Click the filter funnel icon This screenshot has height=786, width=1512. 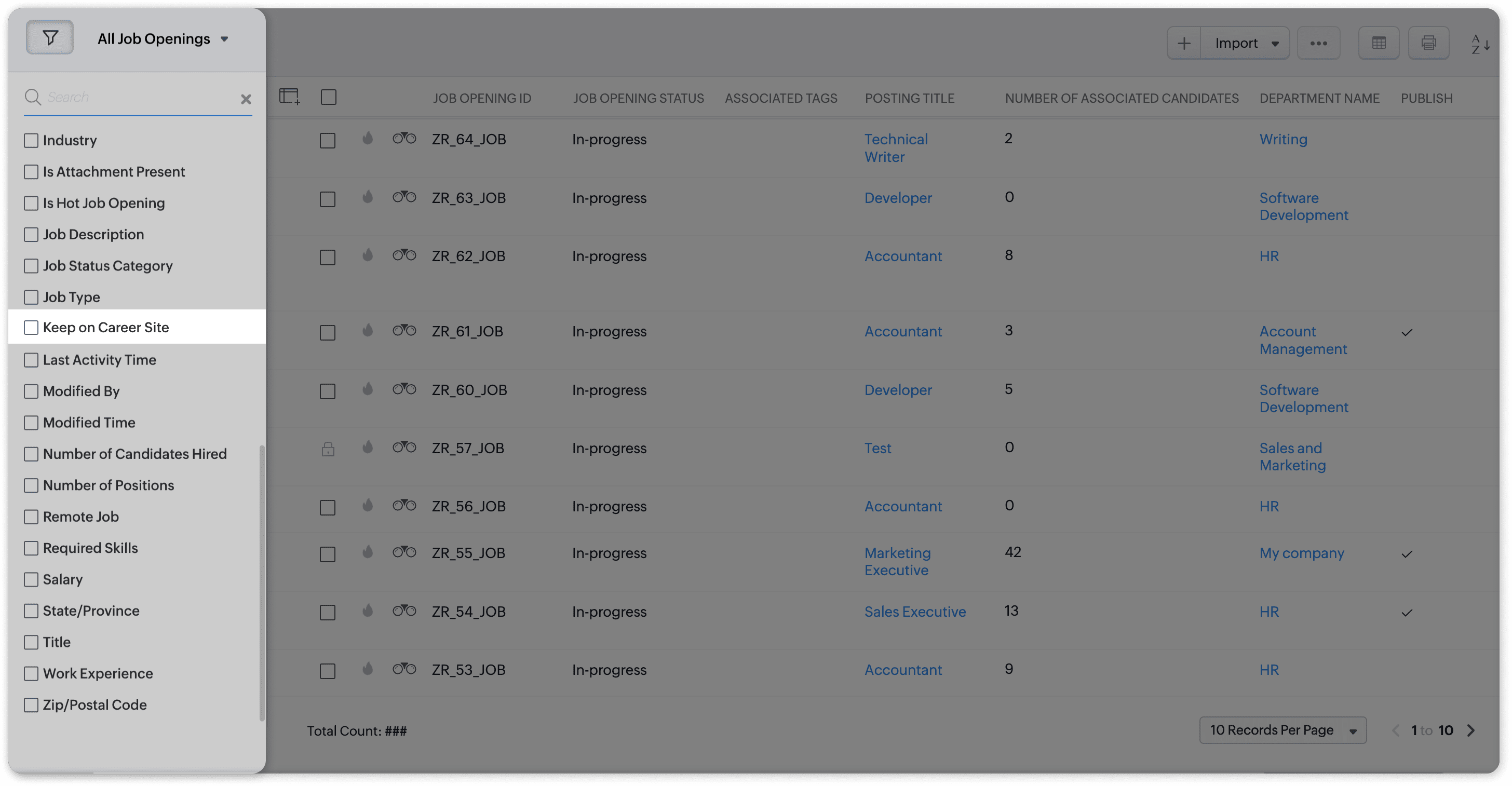tap(50, 38)
